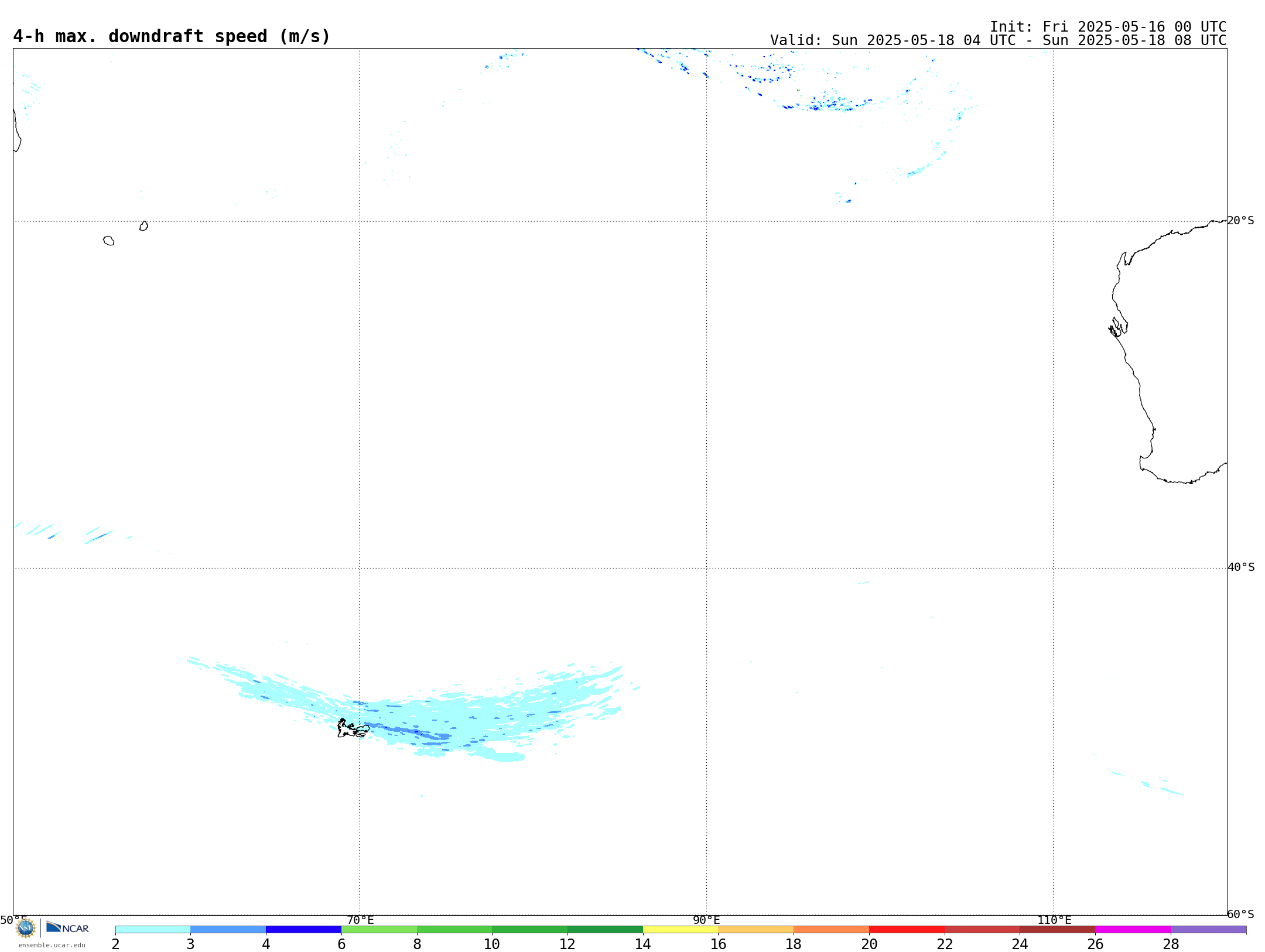Click the 'Valid: Sun 2025-05-18 04 UTC' line

tap(998, 40)
